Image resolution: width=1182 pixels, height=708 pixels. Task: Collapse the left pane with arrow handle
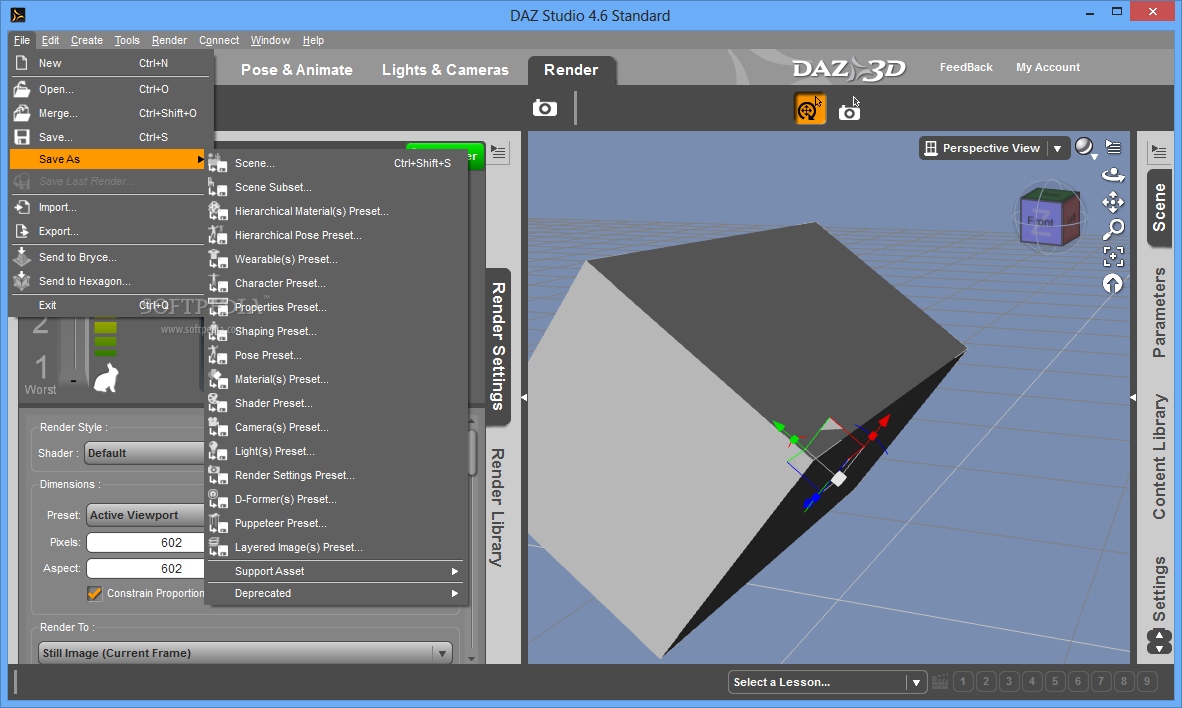click(524, 397)
